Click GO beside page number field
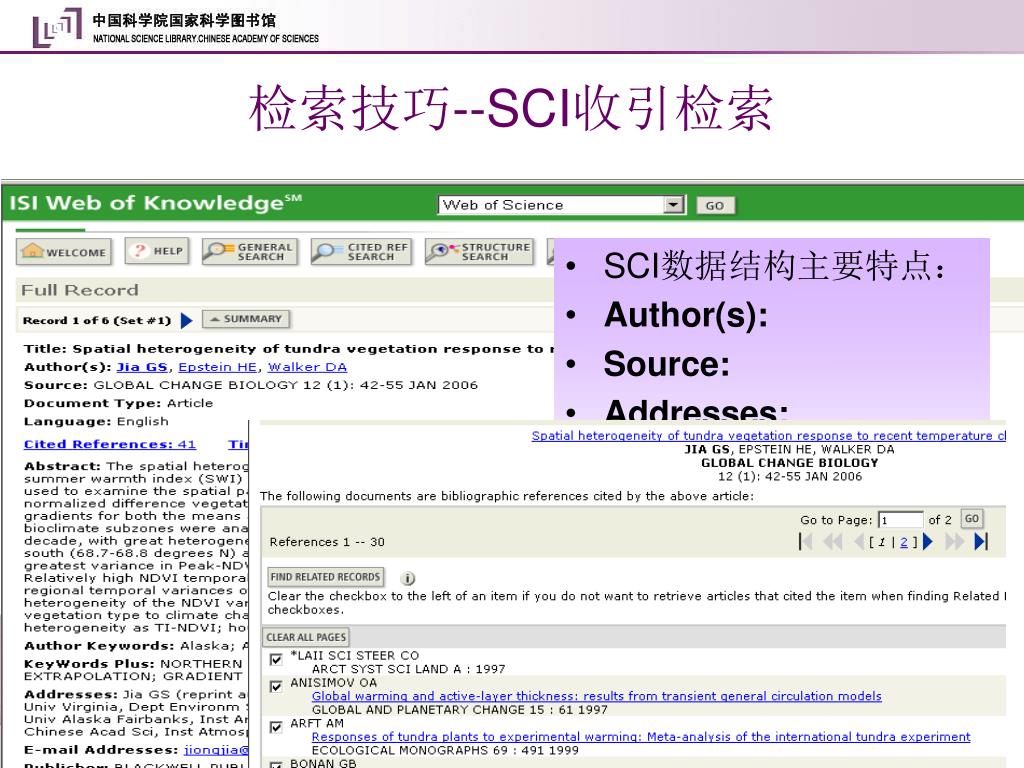This screenshot has width=1024, height=768. pos(972,519)
